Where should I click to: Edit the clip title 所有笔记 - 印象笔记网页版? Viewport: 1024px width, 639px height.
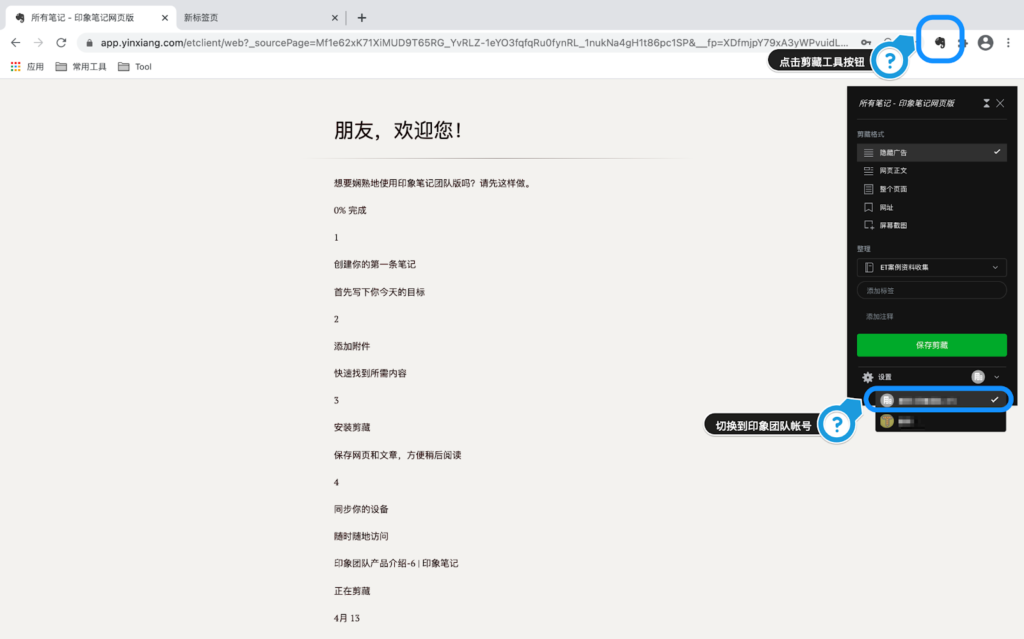(906, 103)
